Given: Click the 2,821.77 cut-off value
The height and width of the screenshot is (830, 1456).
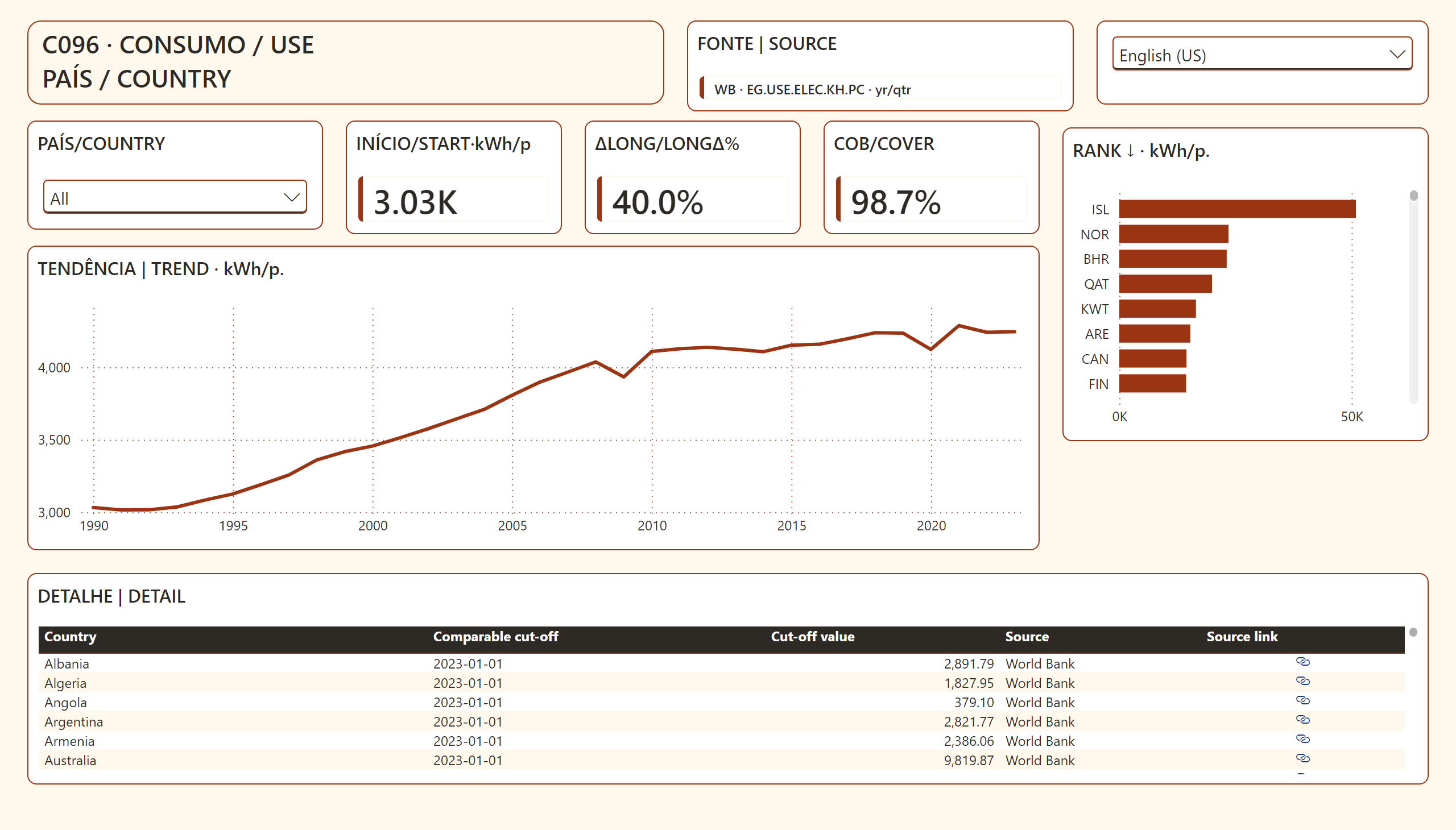Looking at the screenshot, I should pos(969,722).
